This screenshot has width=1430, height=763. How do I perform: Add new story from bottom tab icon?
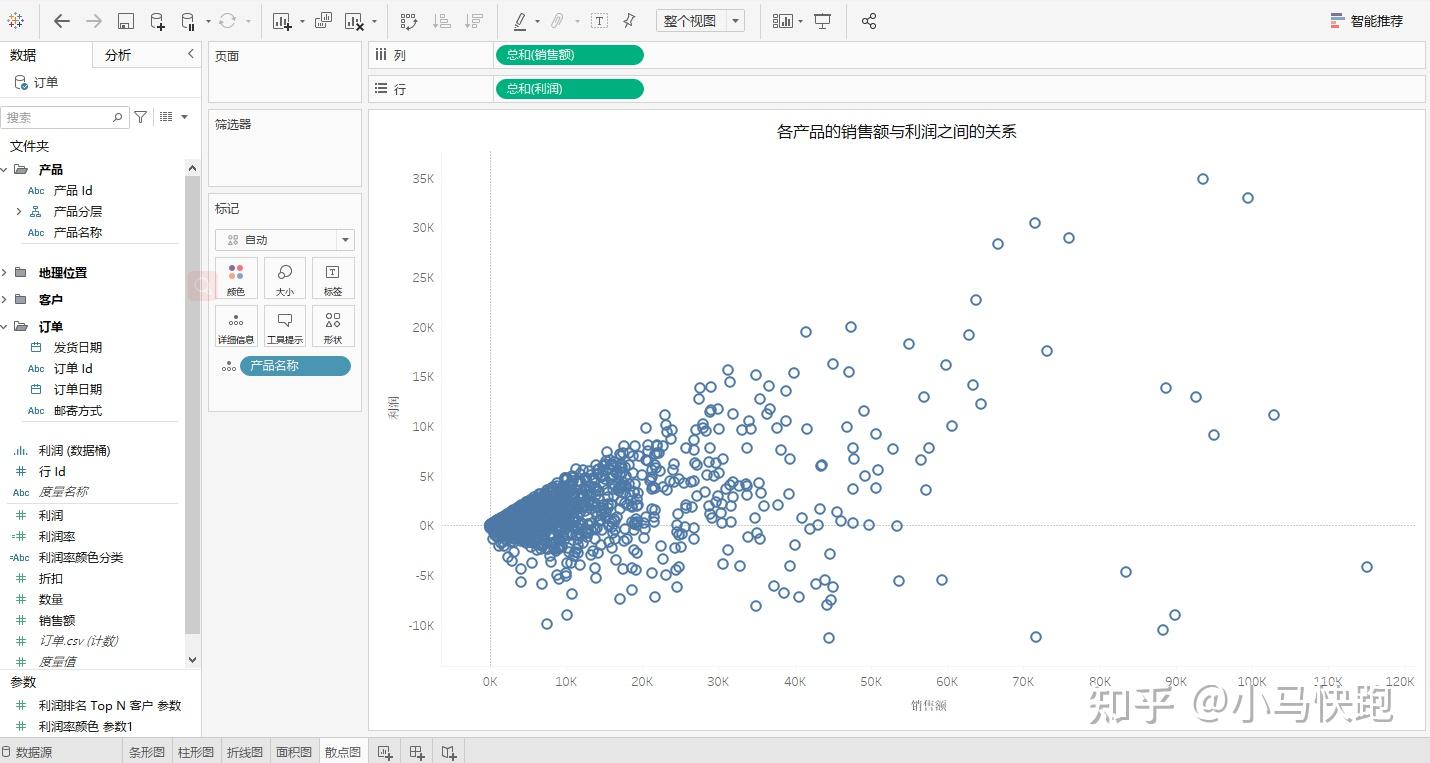pyautogui.click(x=450, y=752)
